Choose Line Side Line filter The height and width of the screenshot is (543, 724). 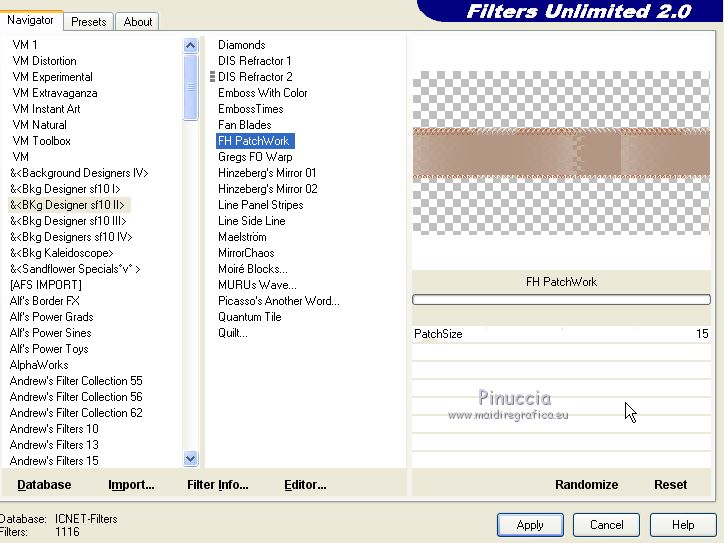tap(251, 221)
